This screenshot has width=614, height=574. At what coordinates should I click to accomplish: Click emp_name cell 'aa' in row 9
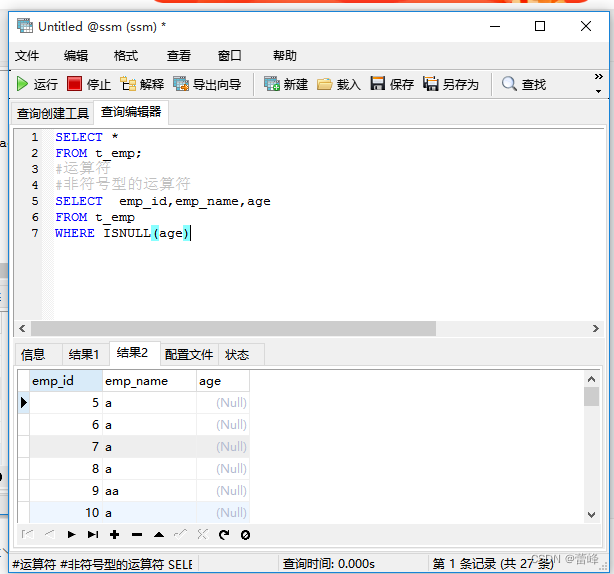tap(149, 491)
